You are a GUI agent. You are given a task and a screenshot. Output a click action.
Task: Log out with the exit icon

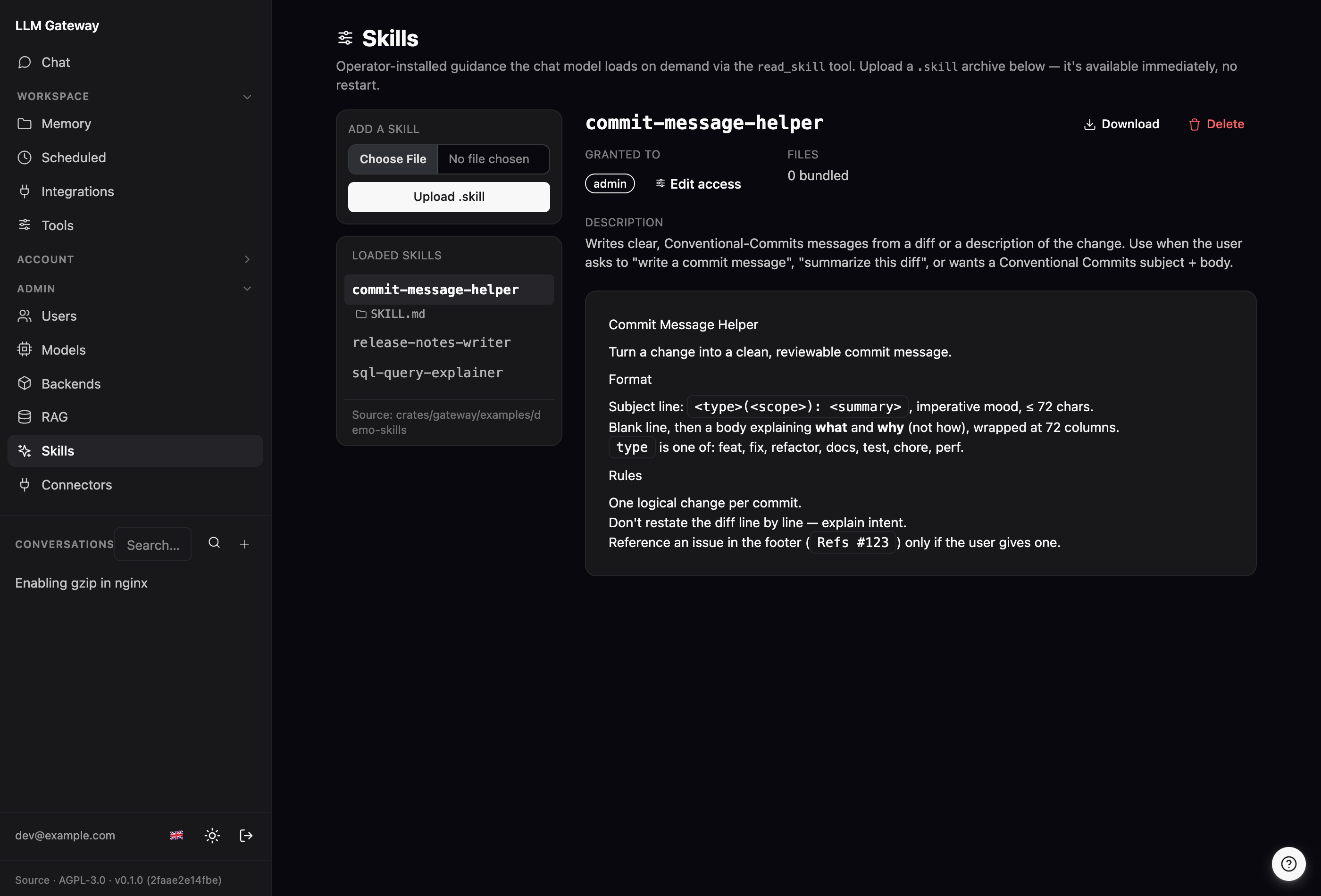pos(246,836)
